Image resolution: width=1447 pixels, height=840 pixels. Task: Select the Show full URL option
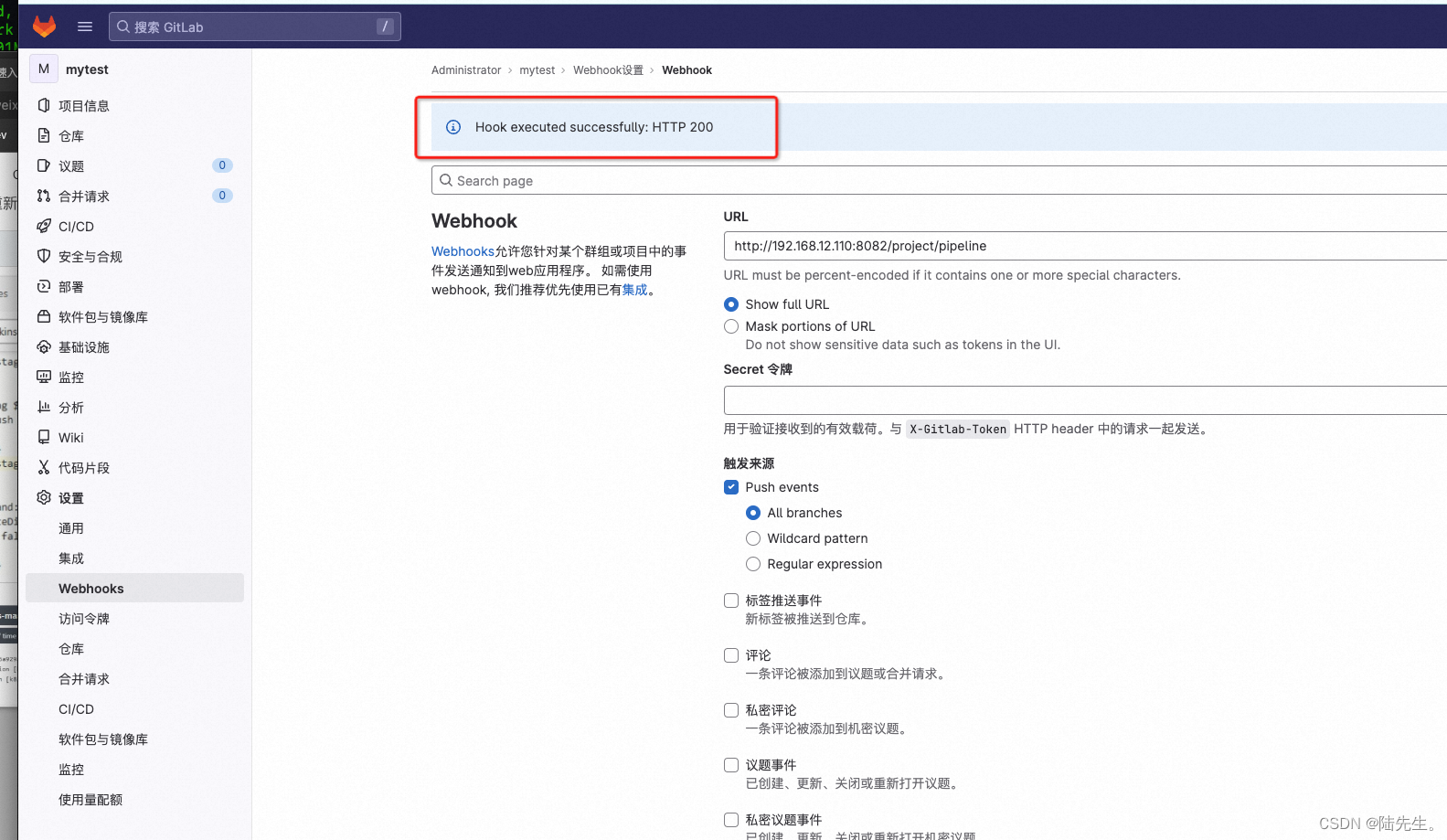click(731, 304)
